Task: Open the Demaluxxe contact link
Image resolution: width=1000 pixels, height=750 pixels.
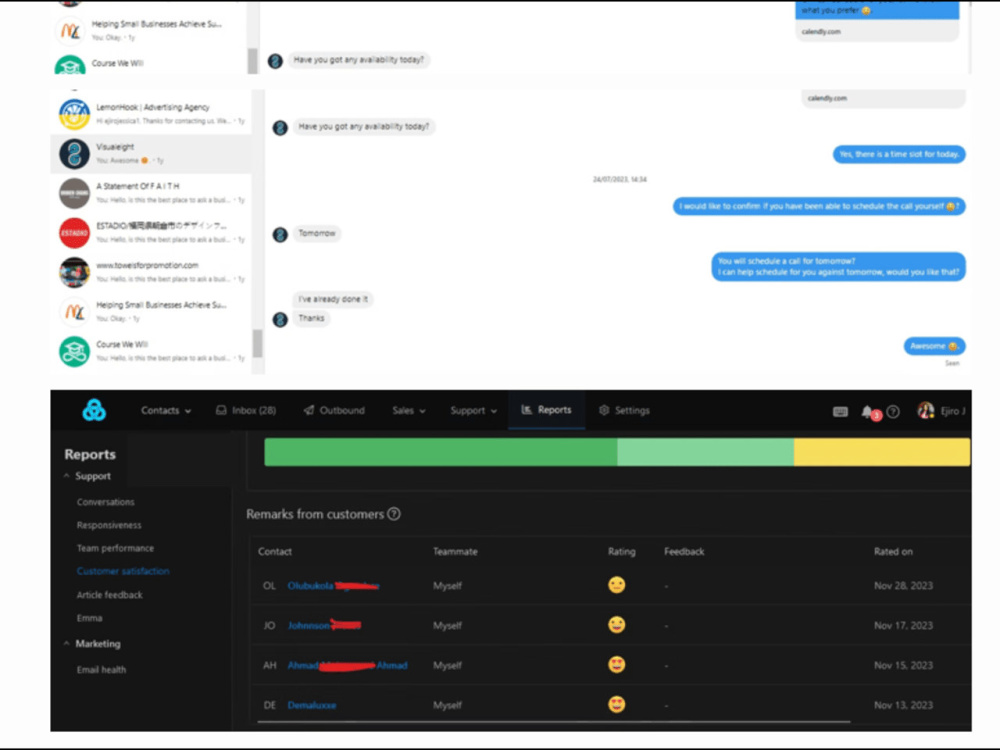Action: (312, 705)
